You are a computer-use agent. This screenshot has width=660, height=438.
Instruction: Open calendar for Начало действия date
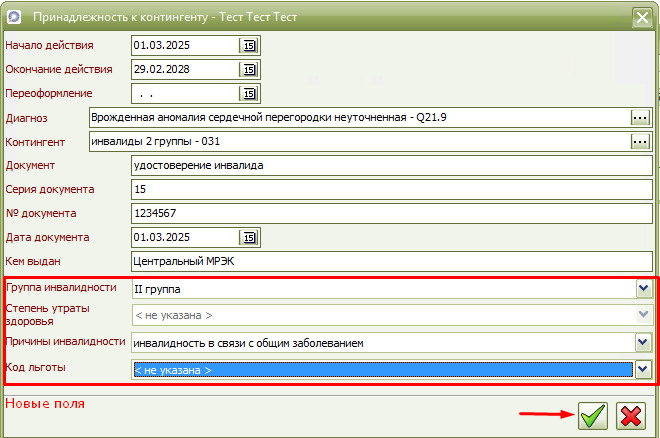(x=249, y=46)
